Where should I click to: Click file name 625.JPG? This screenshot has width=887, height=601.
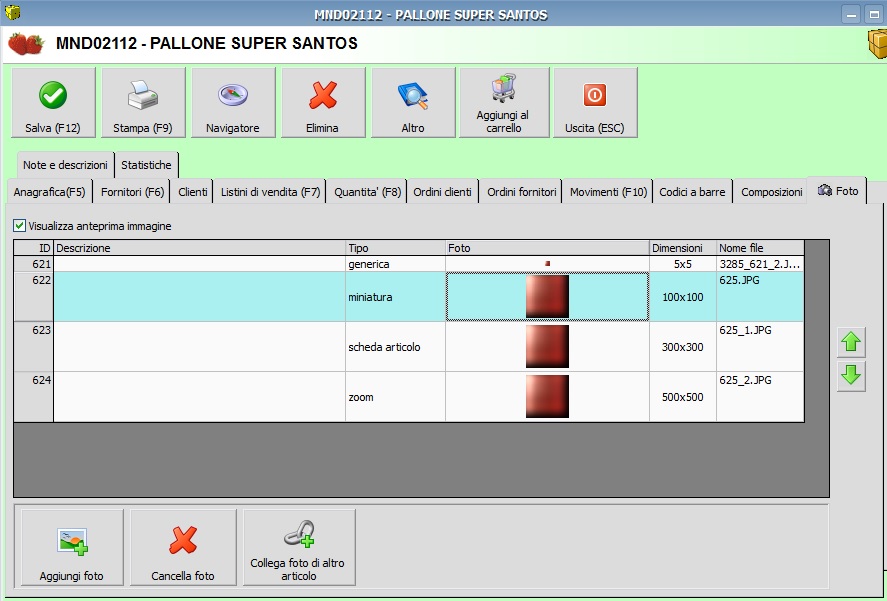(x=739, y=280)
